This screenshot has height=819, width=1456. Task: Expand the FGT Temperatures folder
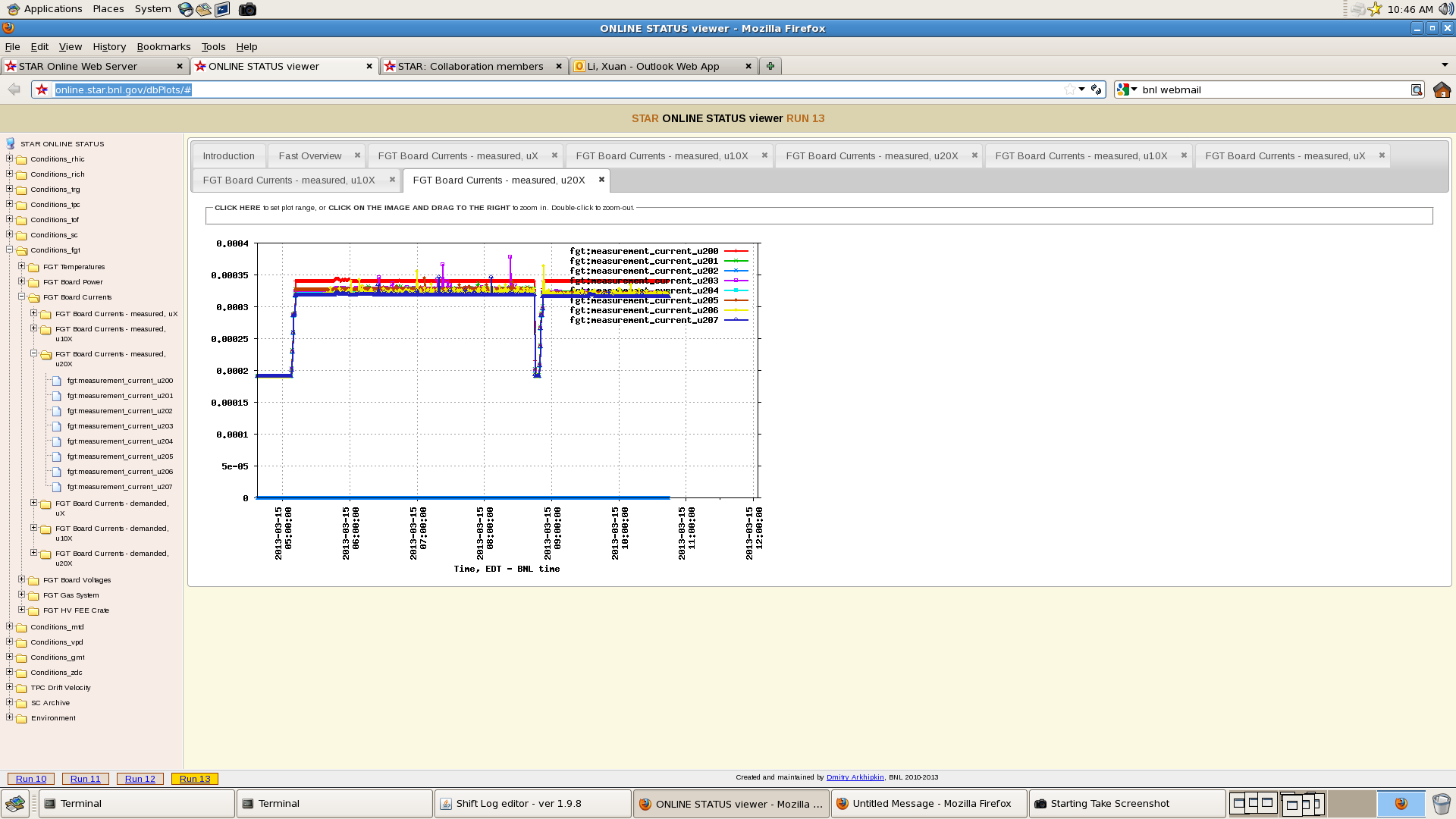[x=21, y=266]
